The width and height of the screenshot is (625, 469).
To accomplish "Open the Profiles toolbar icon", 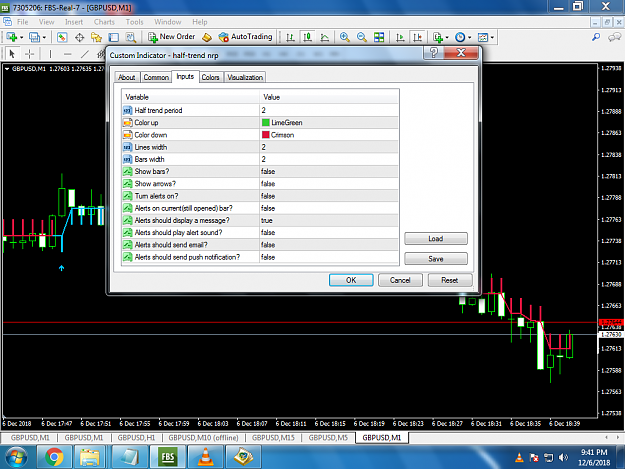I will (x=34, y=37).
